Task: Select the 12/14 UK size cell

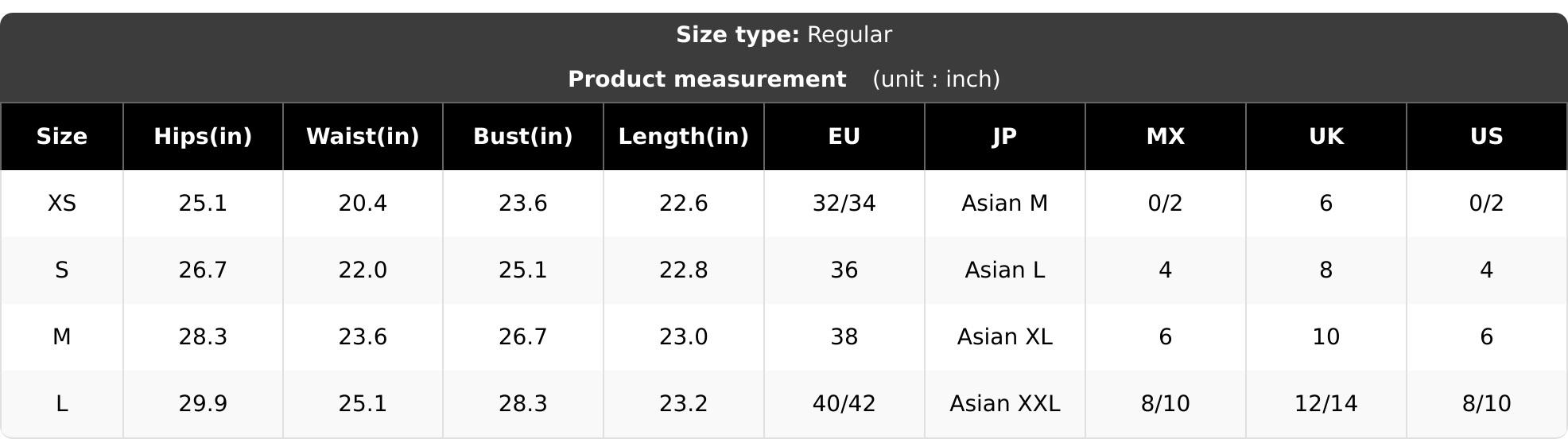Action: (x=1326, y=404)
